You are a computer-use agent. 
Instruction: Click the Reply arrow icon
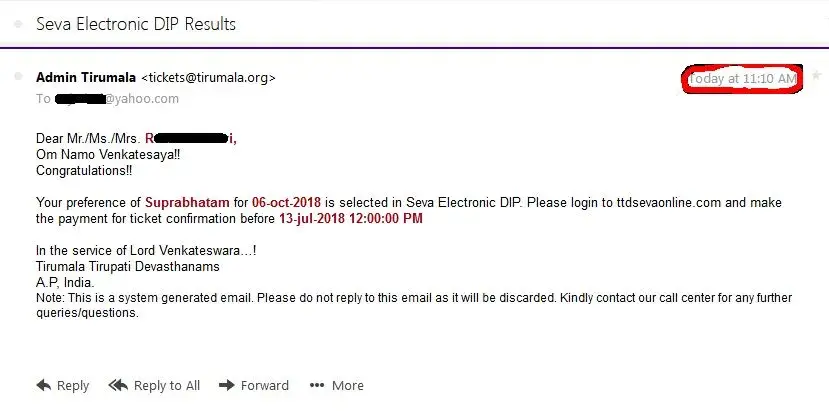(43, 385)
